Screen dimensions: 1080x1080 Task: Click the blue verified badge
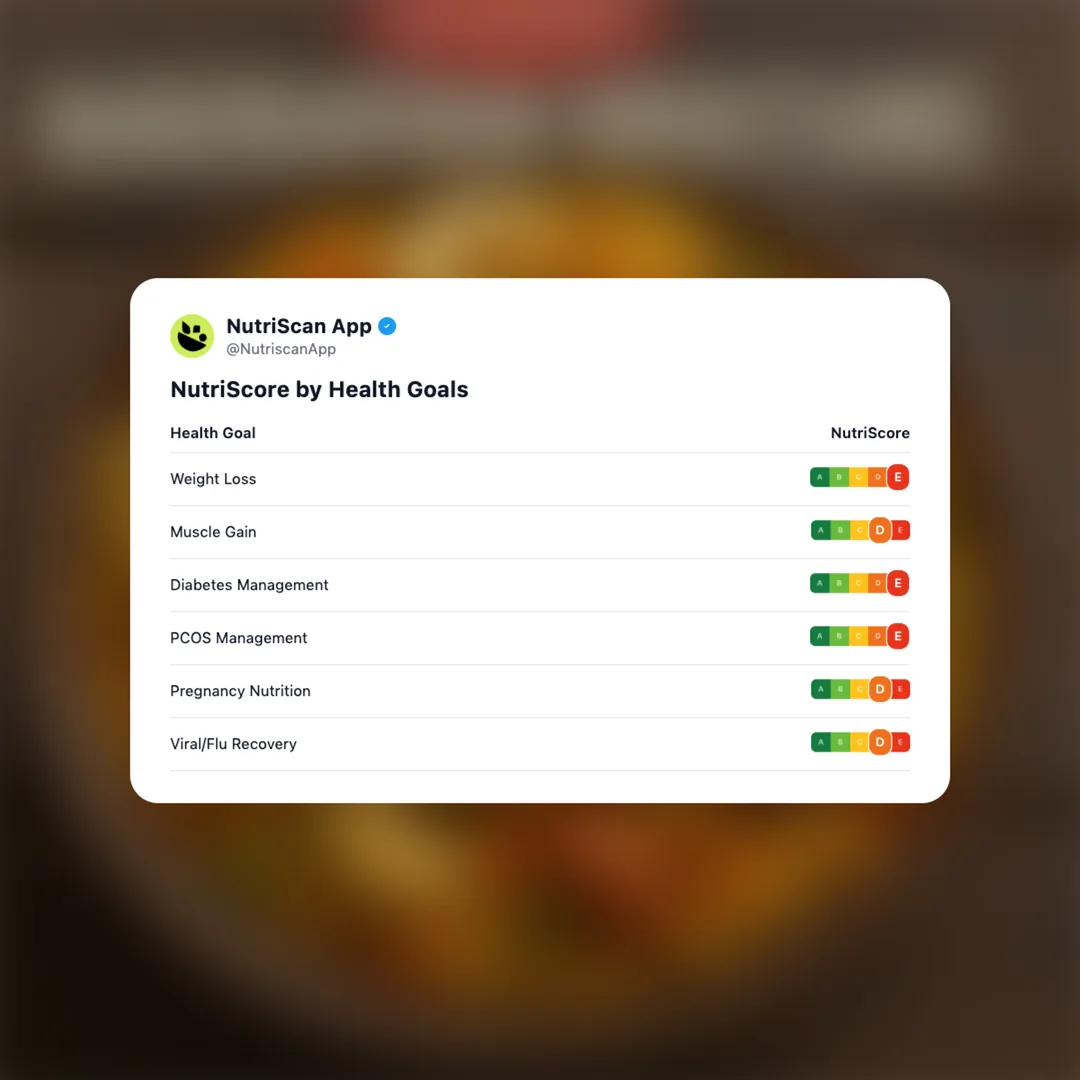click(387, 326)
